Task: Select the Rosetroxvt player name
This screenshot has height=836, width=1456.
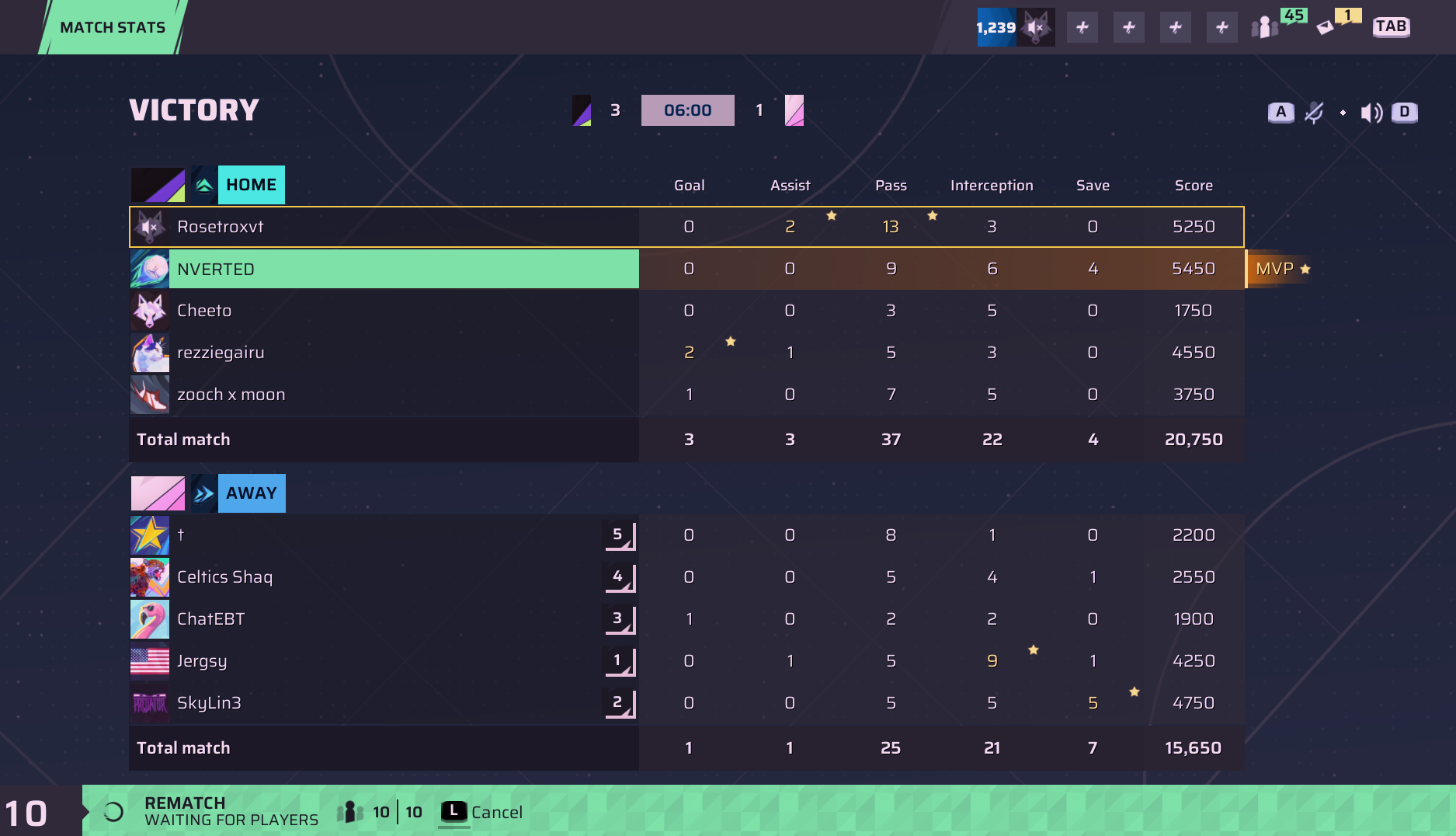Action: 221,227
